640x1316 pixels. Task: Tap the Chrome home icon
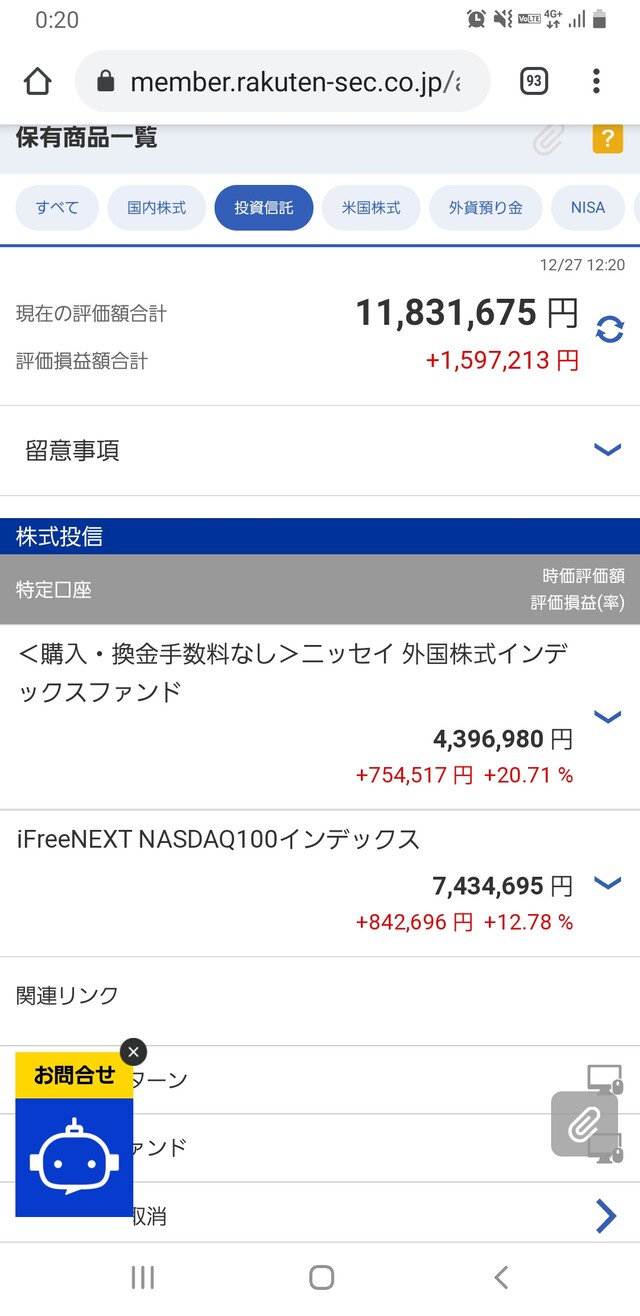click(37, 82)
